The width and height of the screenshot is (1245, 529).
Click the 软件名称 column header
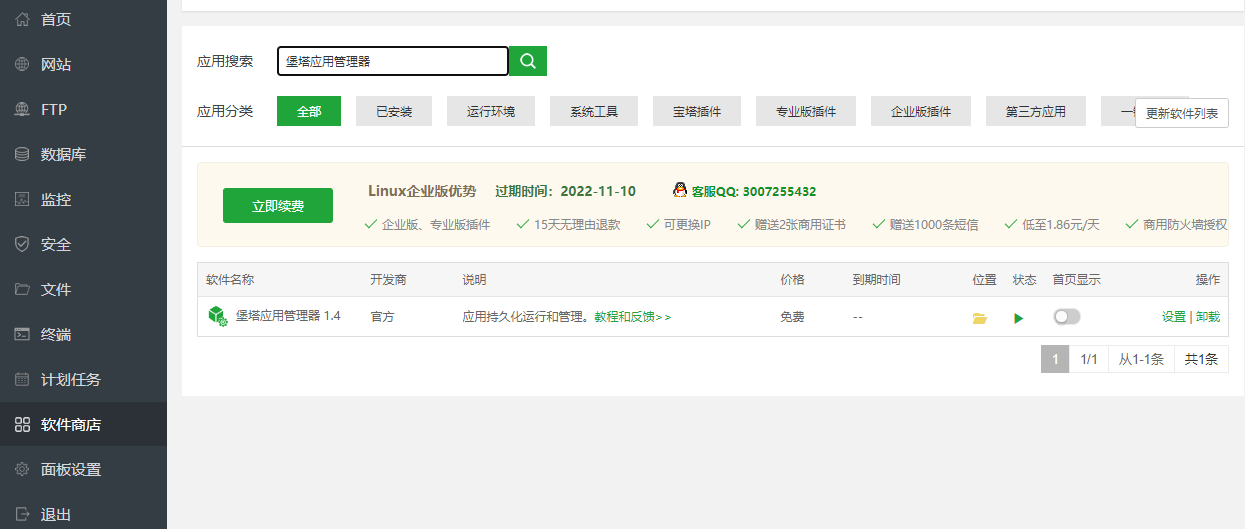[230, 280]
